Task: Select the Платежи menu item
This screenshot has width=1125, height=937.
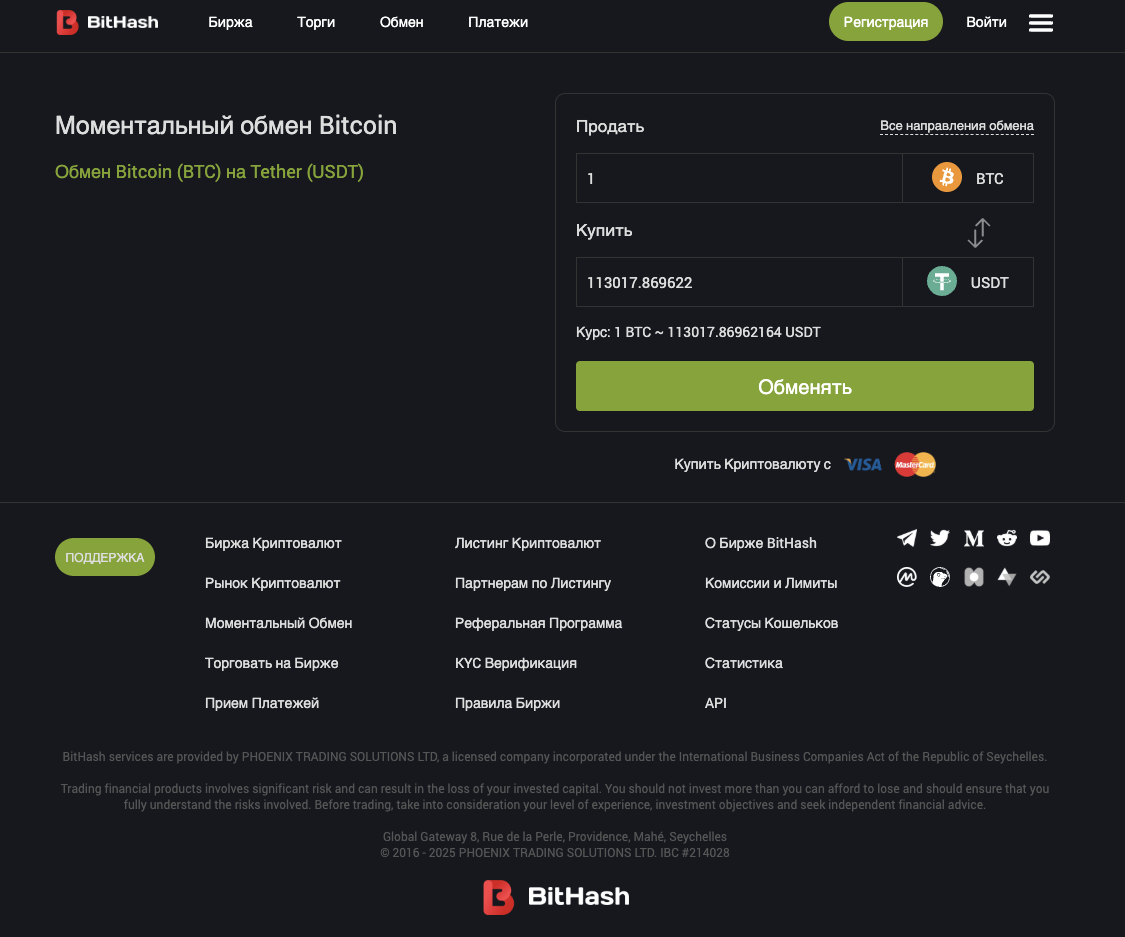Action: 498,22
